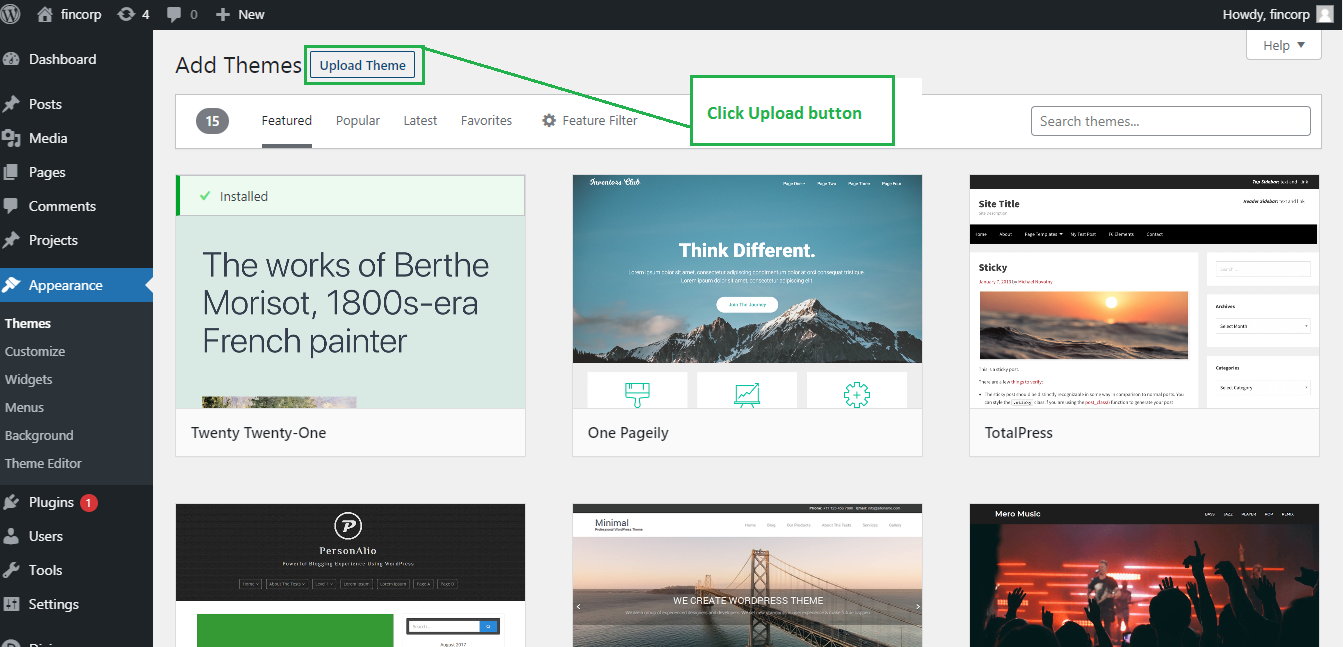1343x647 pixels.
Task: Open the Customize submenu item
Action: pyautogui.click(x=35, y=351)
